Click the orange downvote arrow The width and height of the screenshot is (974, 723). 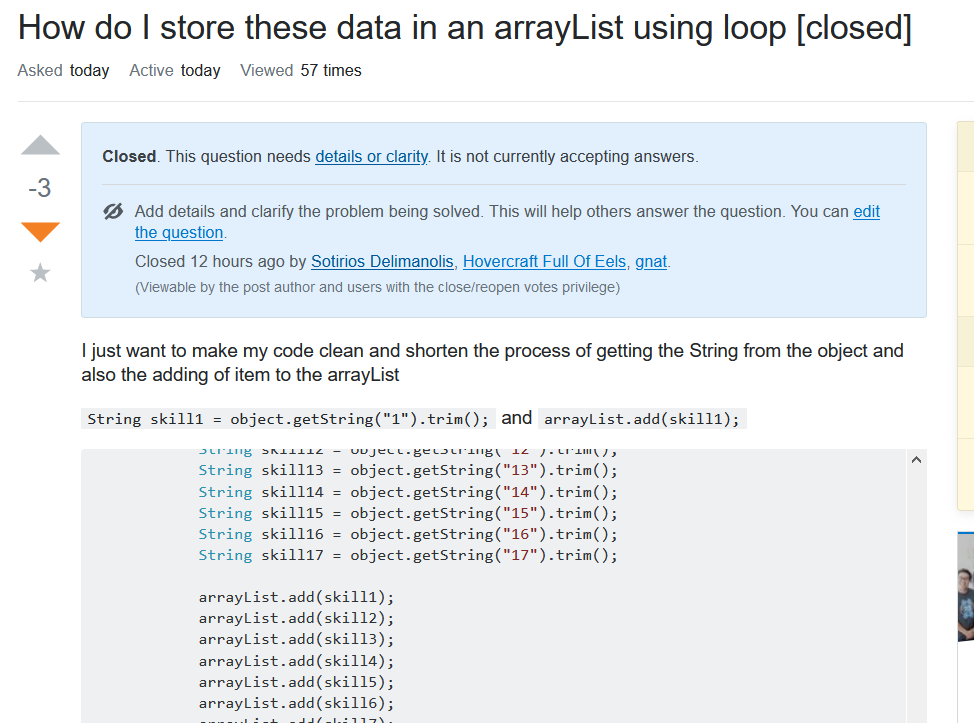(39, 231)
